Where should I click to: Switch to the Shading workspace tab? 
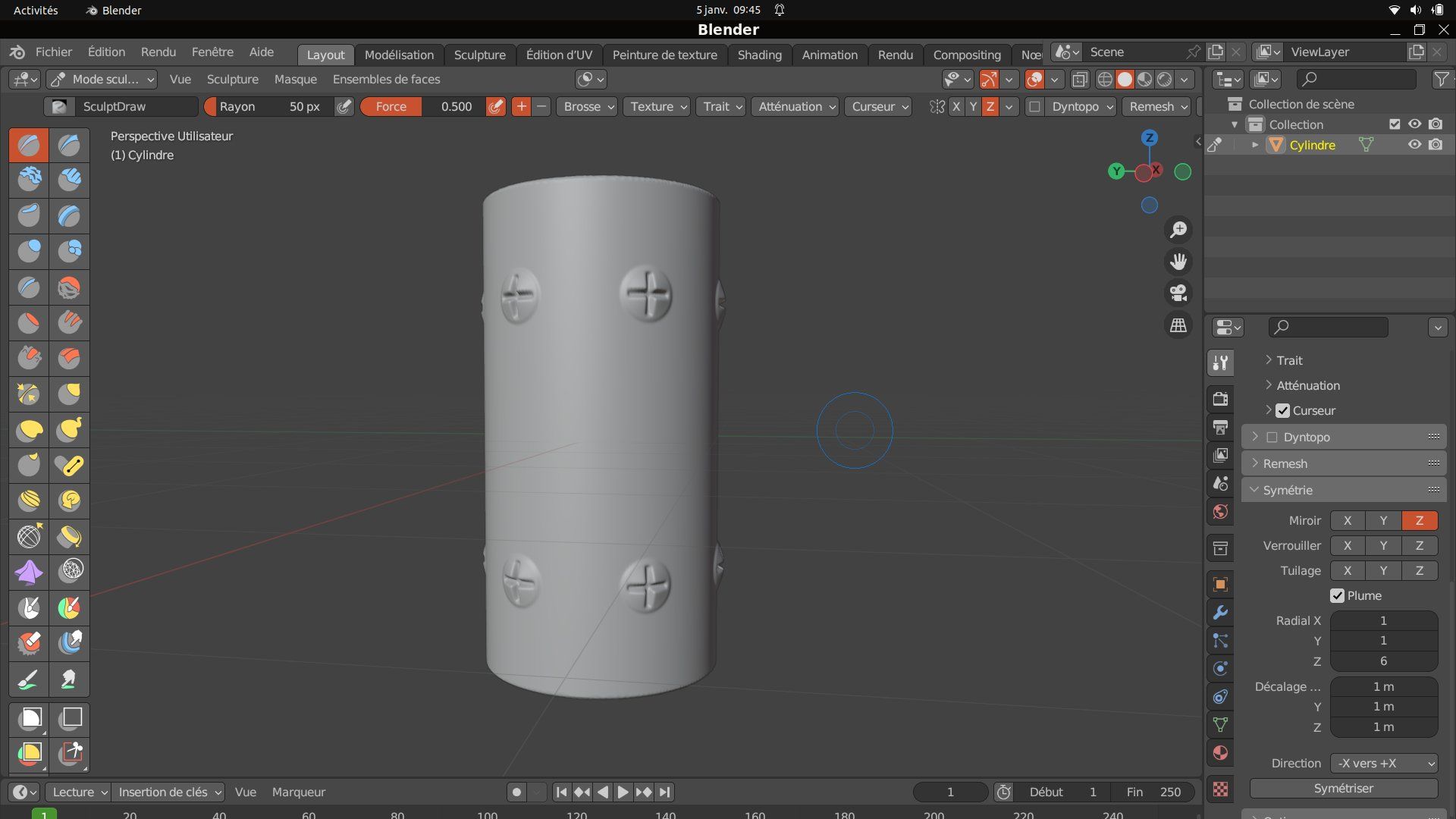(x=759, y=55)
